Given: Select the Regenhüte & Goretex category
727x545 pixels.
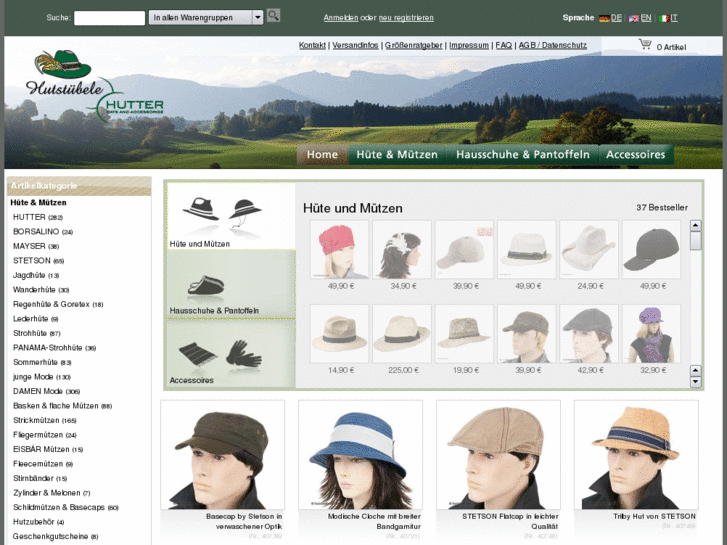Looking at the screenshot, I should [58, 304].
